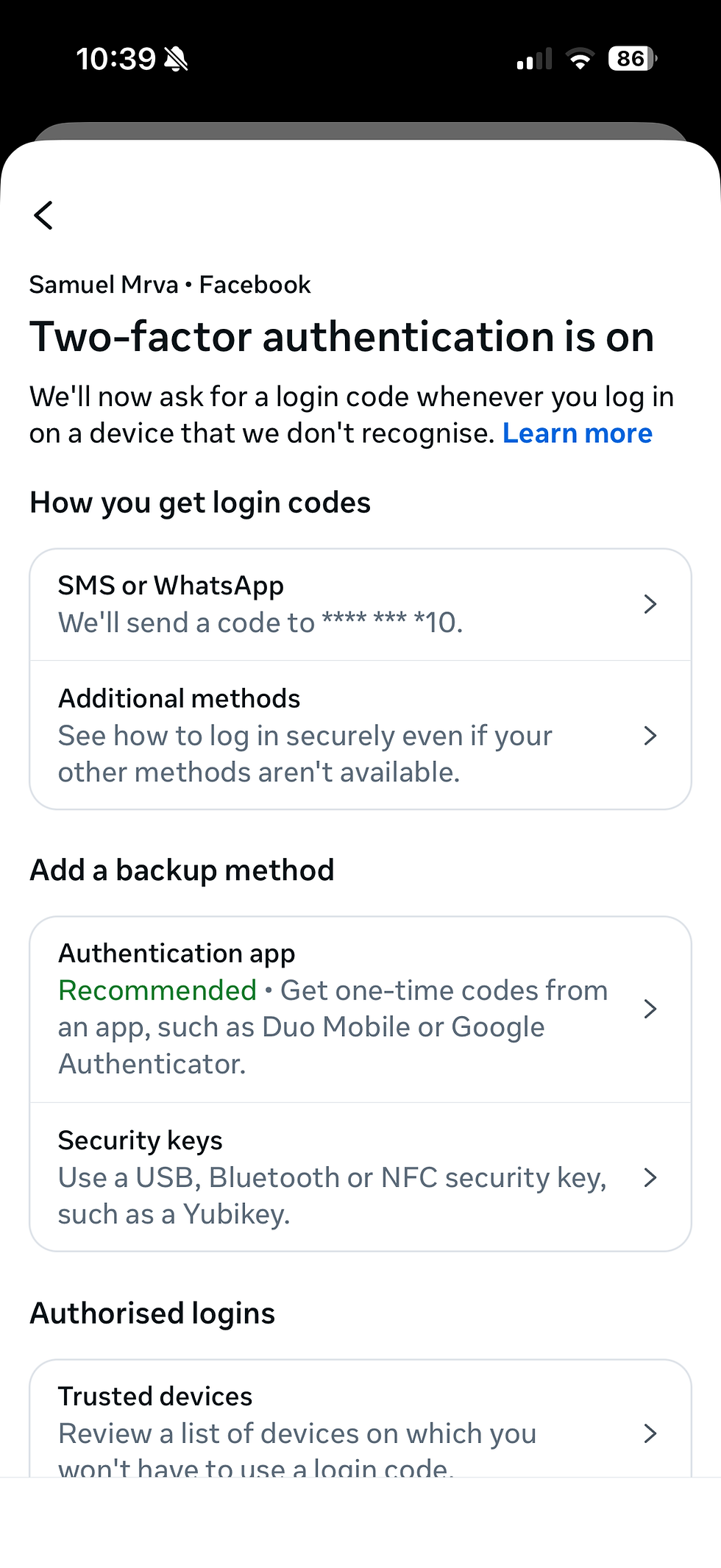Open Security keys to add a Yubikey
This screenshot has width=721, height=1568.
331,1177
